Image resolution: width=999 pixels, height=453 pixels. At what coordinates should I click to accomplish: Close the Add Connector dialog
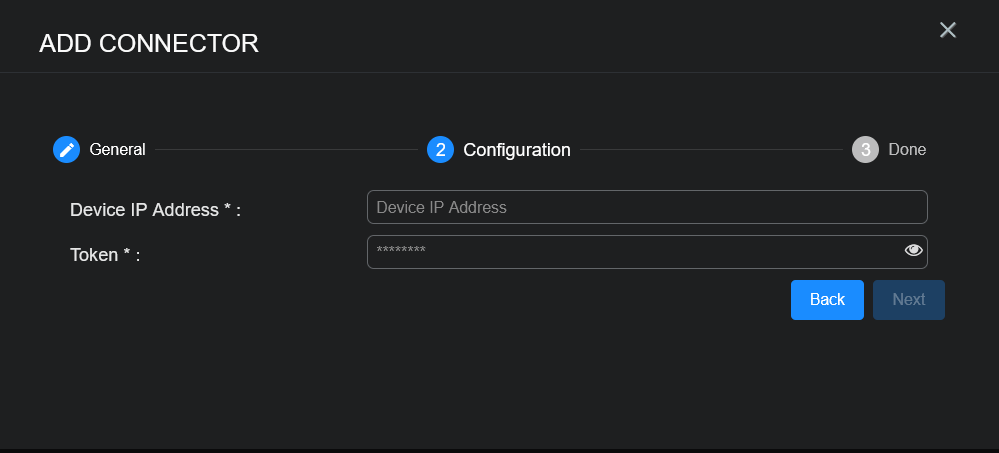(948, 30)
